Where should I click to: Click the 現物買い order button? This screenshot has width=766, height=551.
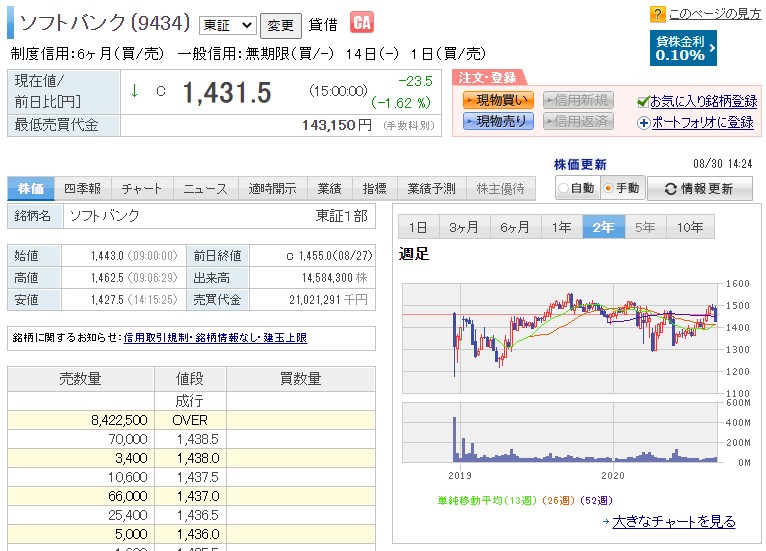pos(498,100)
